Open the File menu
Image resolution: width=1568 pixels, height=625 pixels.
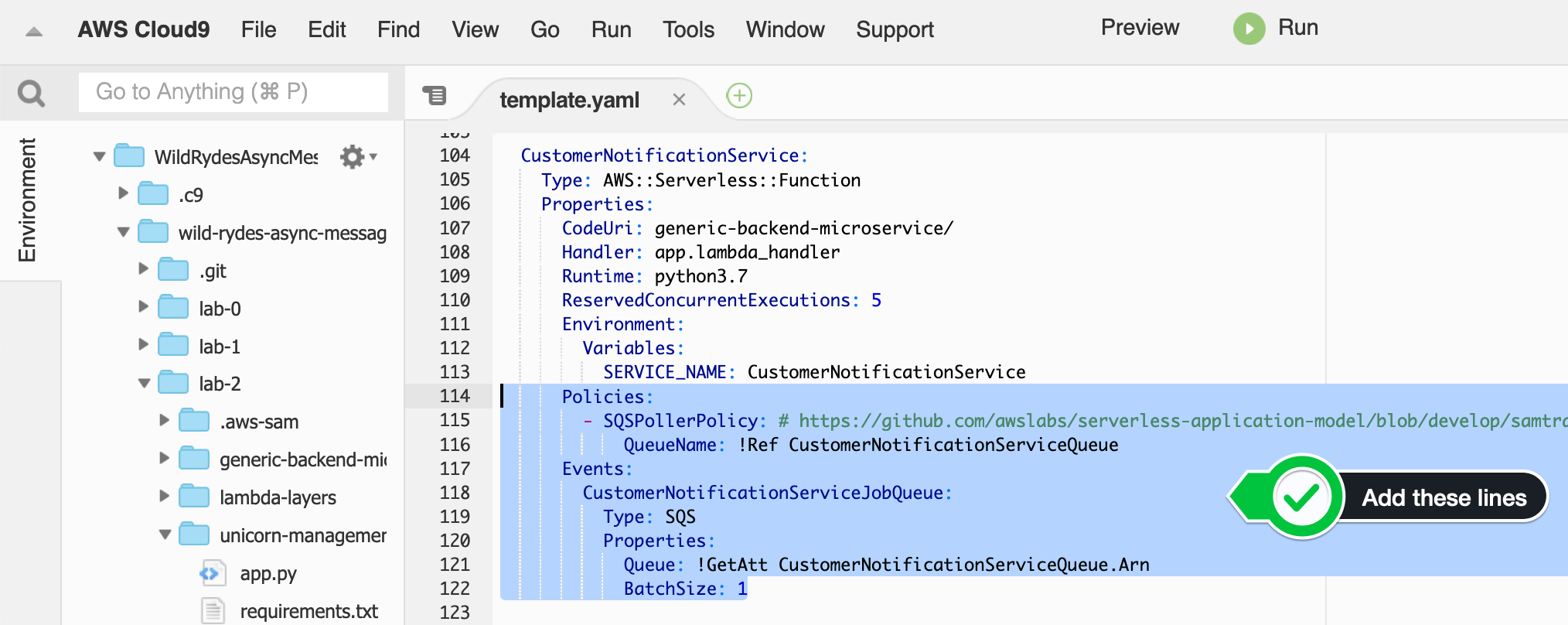(x=258, y=29)
